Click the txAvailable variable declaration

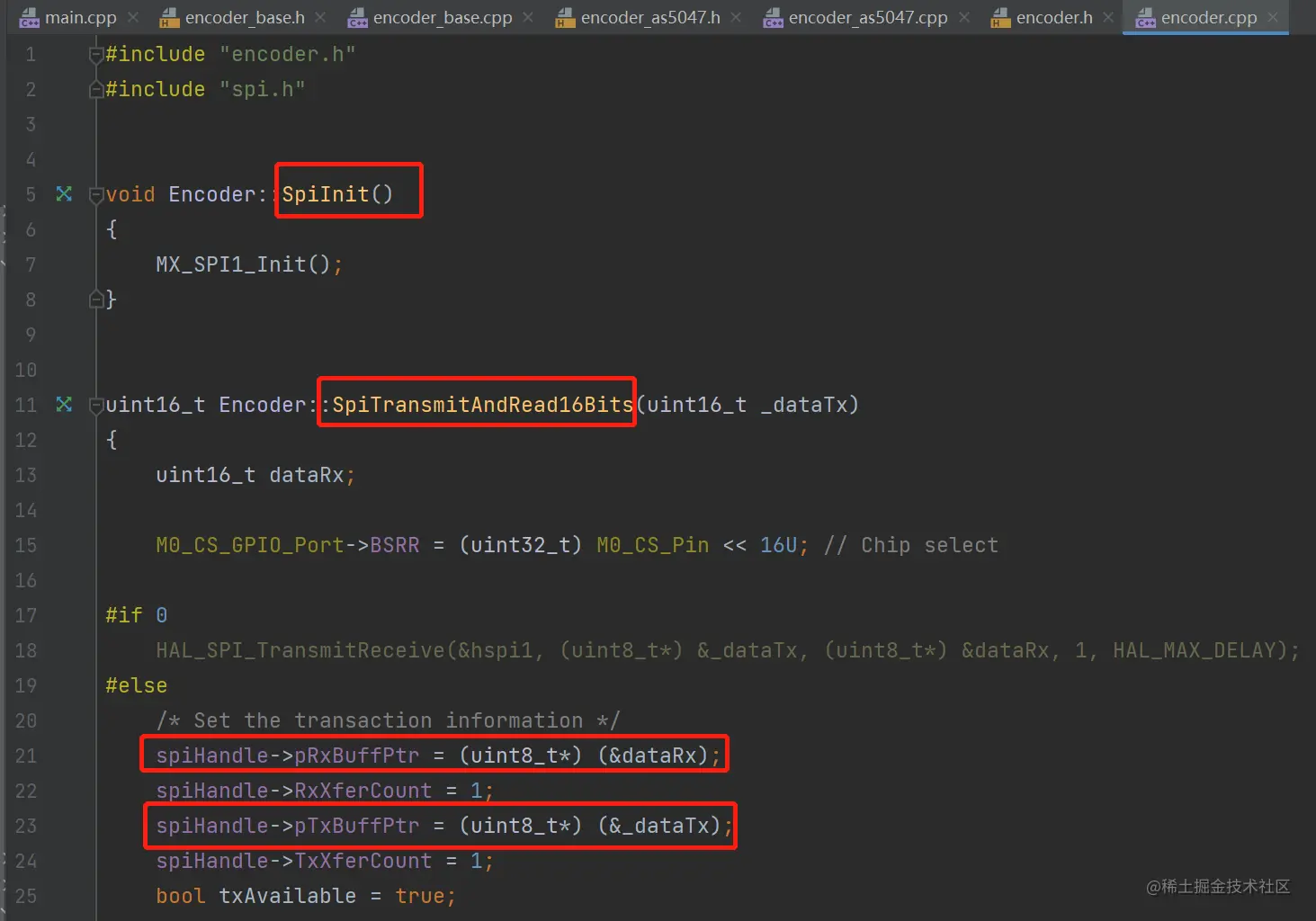click(288, 896)
